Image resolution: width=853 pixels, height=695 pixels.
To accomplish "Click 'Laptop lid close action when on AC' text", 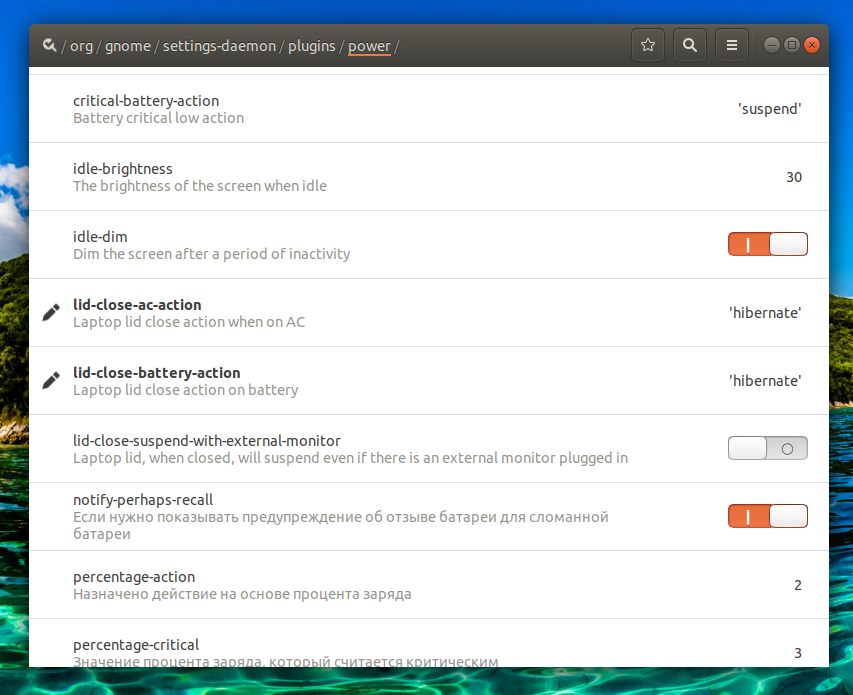I will 189,322.
